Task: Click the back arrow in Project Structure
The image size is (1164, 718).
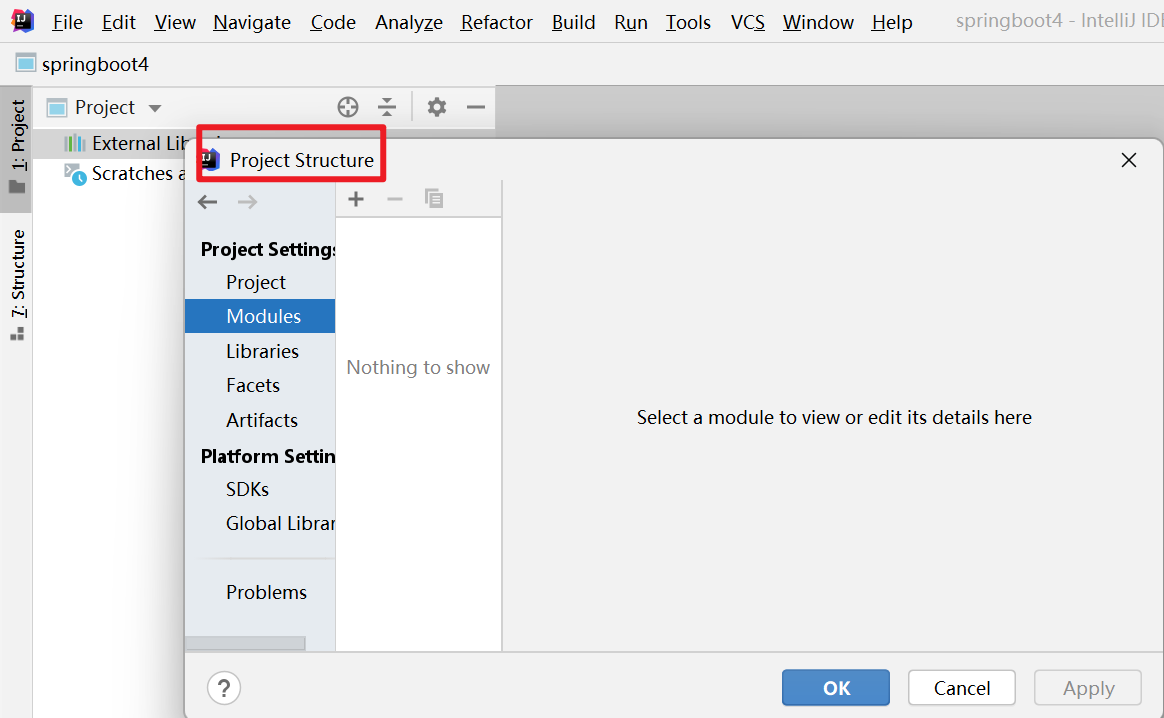Action: pos(208,202)
